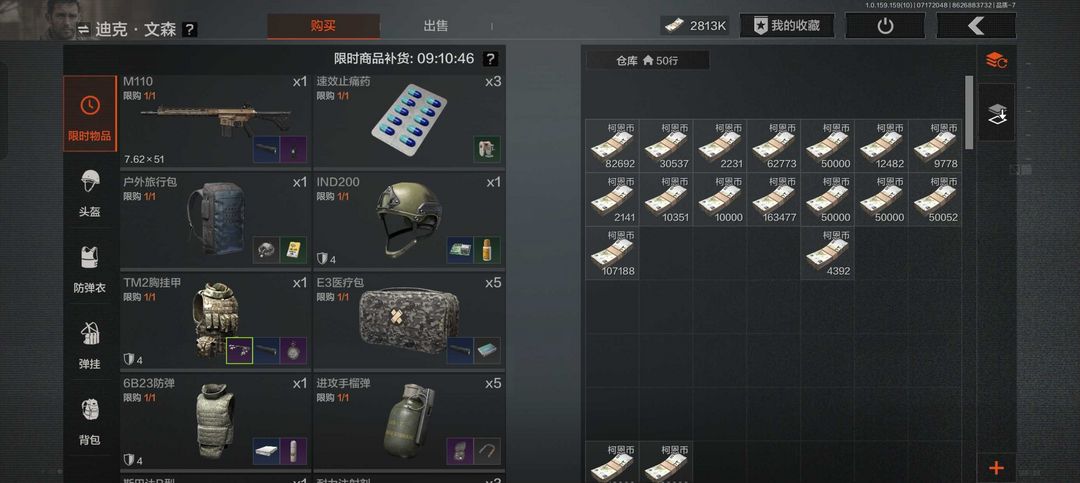1080x483 pixels.
Task: Open the 弹挂 chest rig category
Action: [90, 345]
